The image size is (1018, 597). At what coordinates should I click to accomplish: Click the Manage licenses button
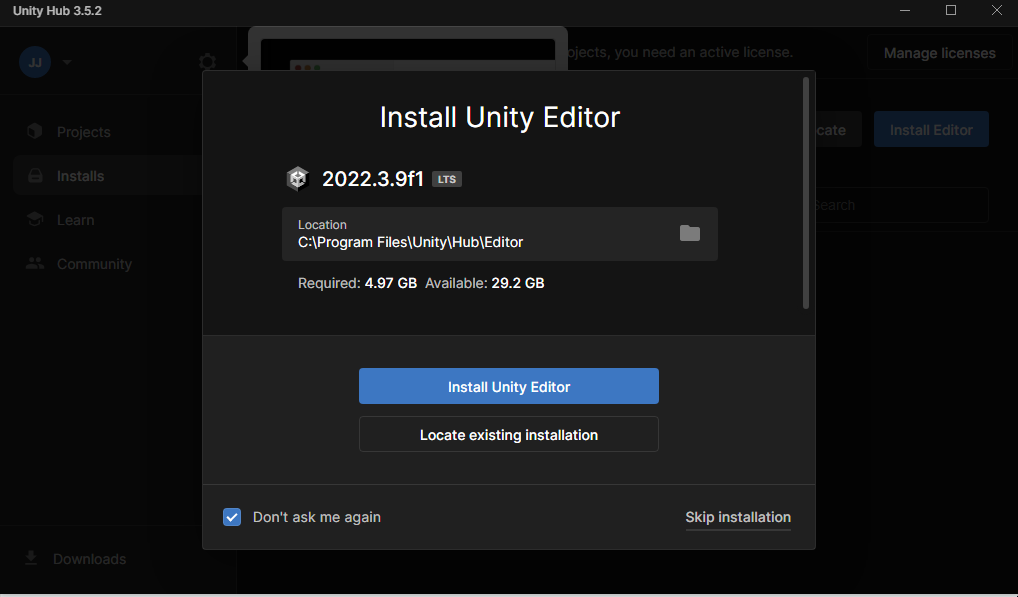[x=939, y=53]
